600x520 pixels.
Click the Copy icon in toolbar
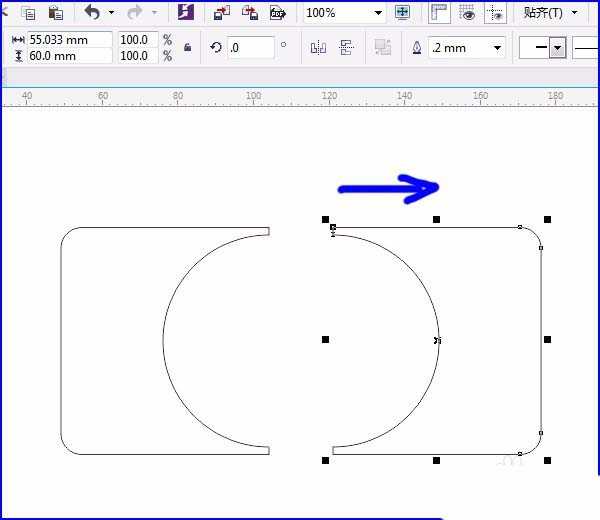point(29,14)
